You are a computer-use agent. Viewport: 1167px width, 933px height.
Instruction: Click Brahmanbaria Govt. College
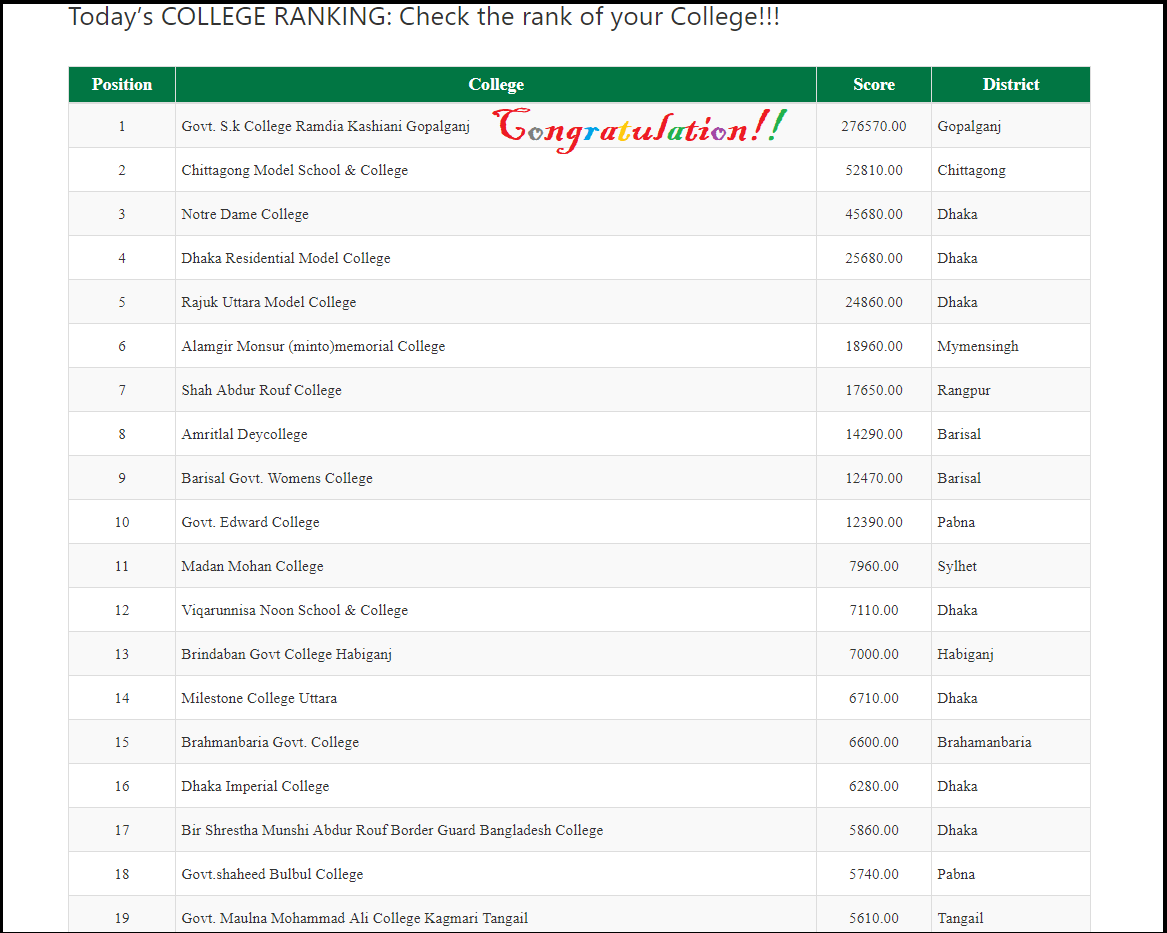click(x=270, y=742)
